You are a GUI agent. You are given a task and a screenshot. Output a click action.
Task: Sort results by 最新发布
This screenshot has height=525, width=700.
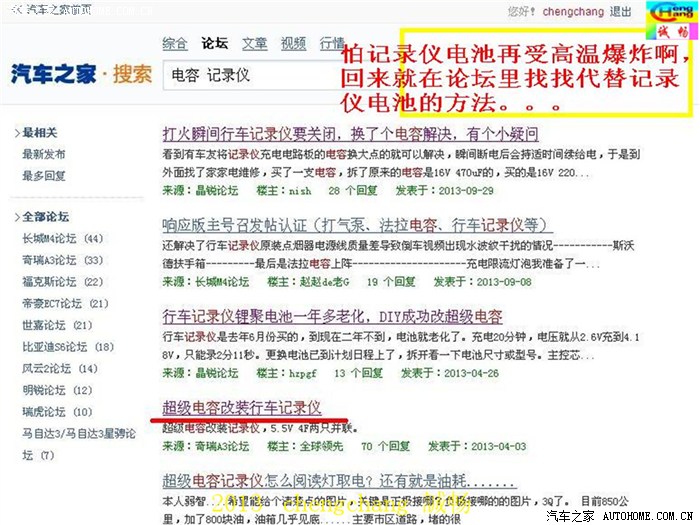click(x=44, y=154)
